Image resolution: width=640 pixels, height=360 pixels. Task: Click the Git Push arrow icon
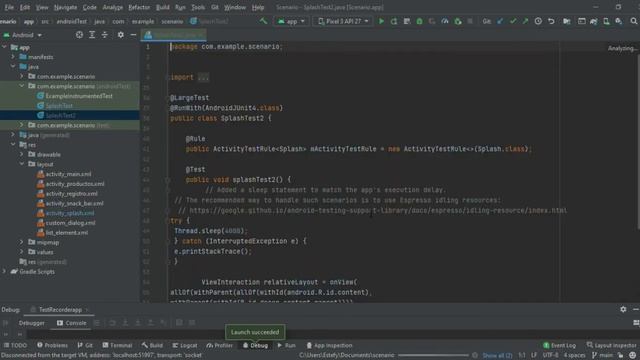(x=525, y=21)
